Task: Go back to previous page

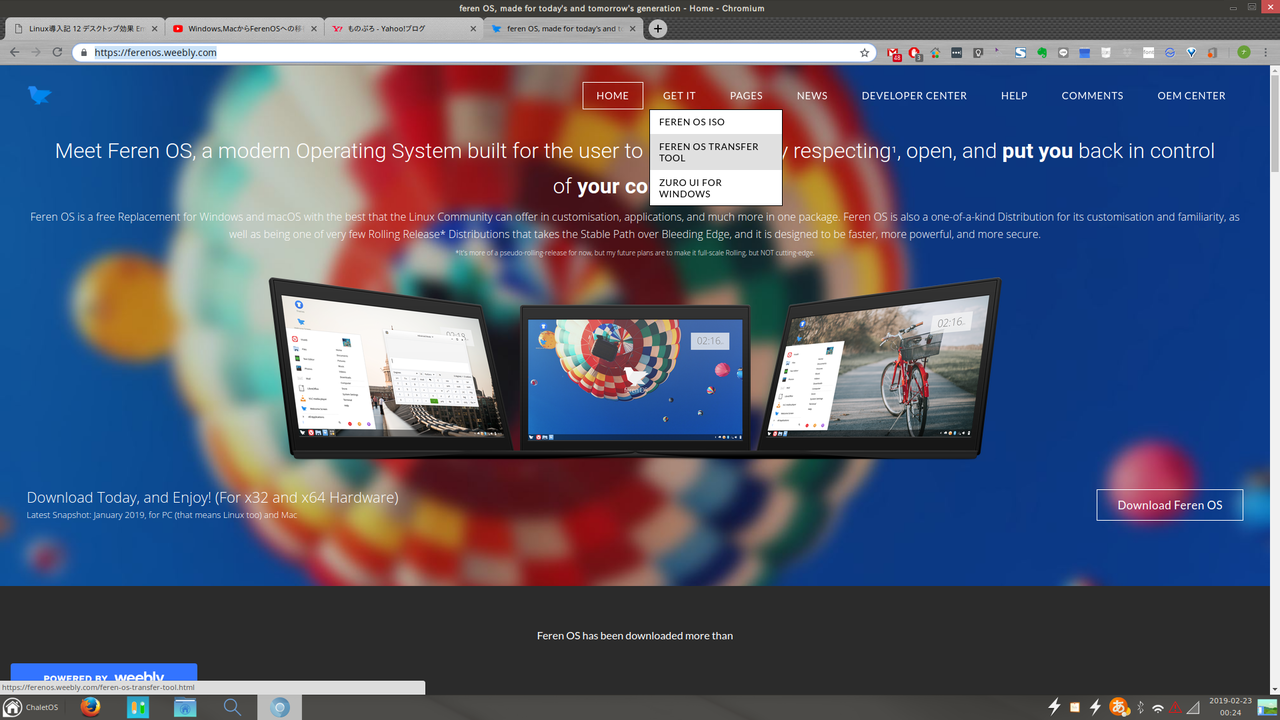Action: pos(15,52)
